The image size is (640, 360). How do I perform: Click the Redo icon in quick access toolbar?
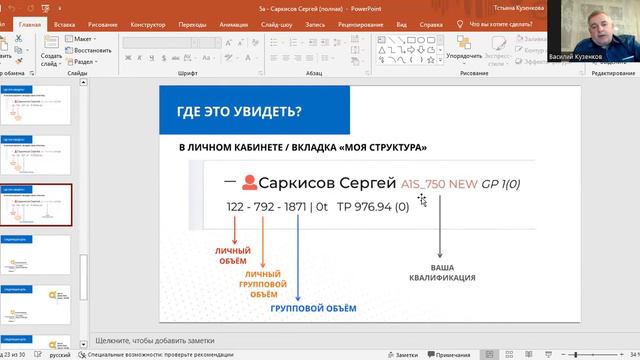tap(31, 8)
